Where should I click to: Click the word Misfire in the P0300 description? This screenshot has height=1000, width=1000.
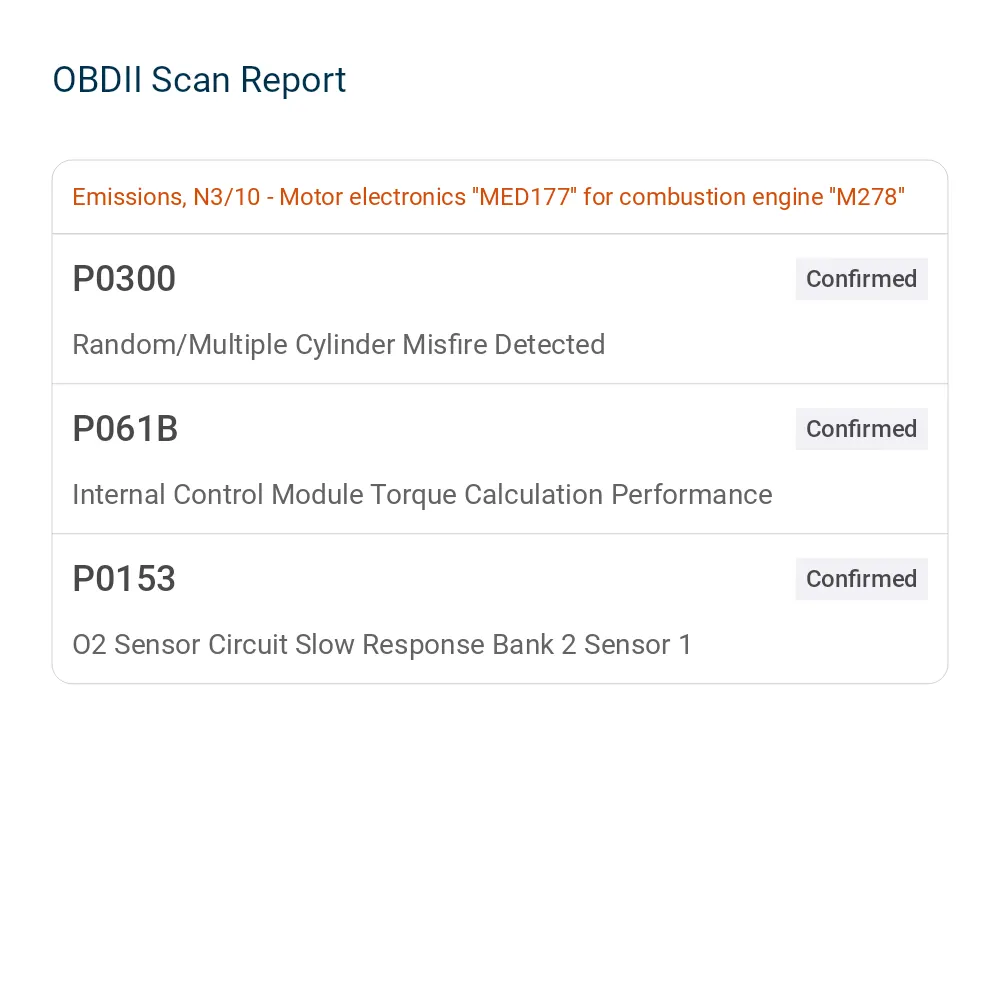[x=445, y=345]
